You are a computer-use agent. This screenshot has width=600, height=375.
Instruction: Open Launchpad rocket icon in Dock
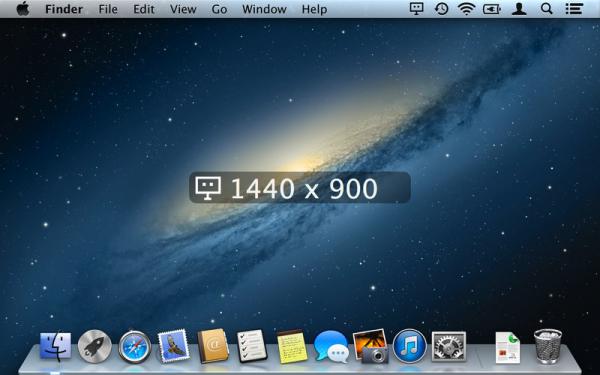95,346
